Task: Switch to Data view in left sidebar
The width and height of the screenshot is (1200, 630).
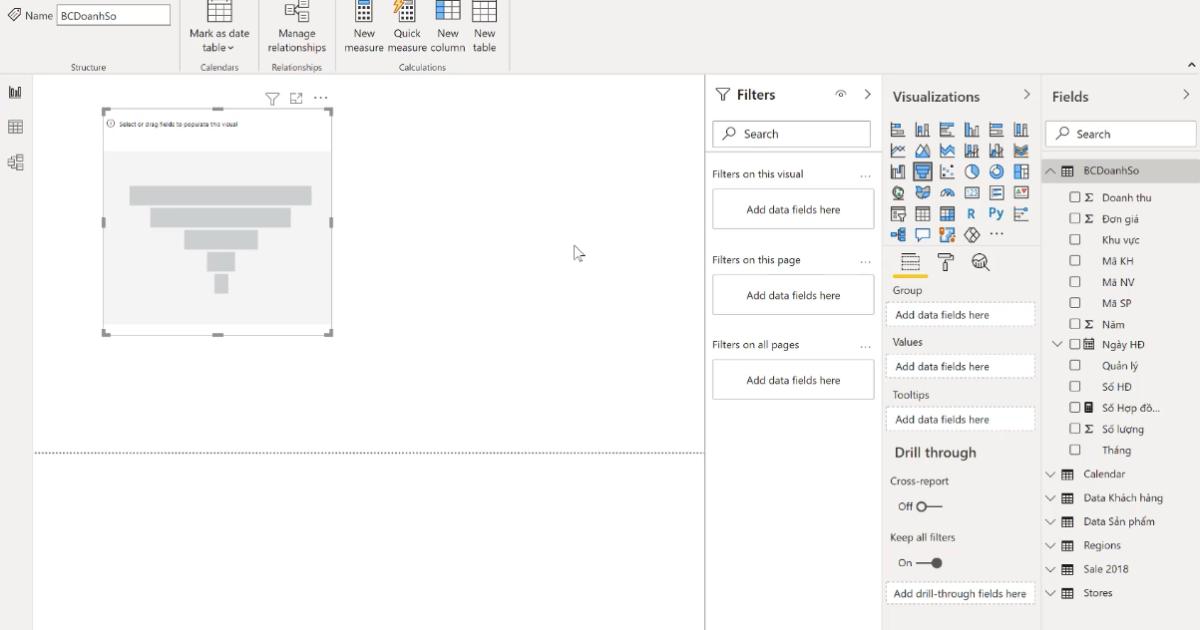Action: 15,127
